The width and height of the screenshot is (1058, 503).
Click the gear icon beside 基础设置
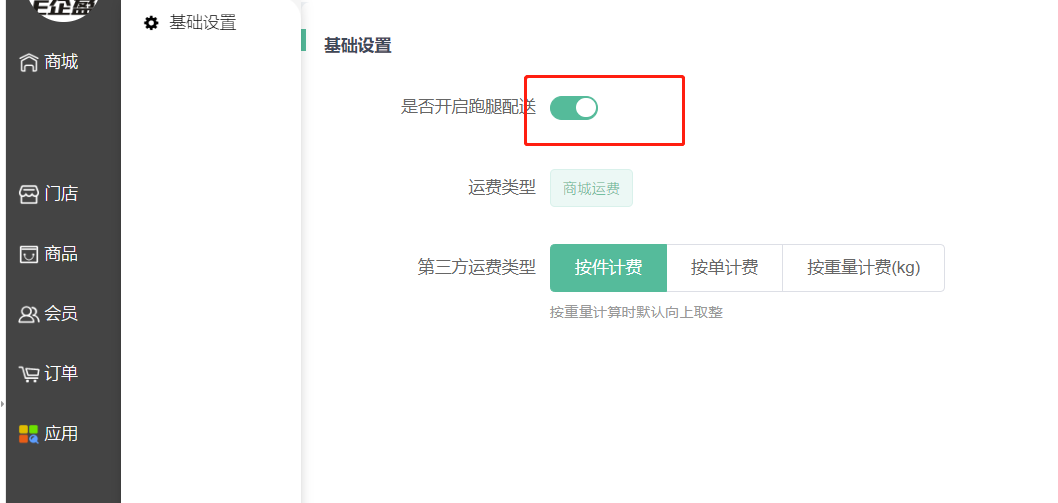(151, 23)
